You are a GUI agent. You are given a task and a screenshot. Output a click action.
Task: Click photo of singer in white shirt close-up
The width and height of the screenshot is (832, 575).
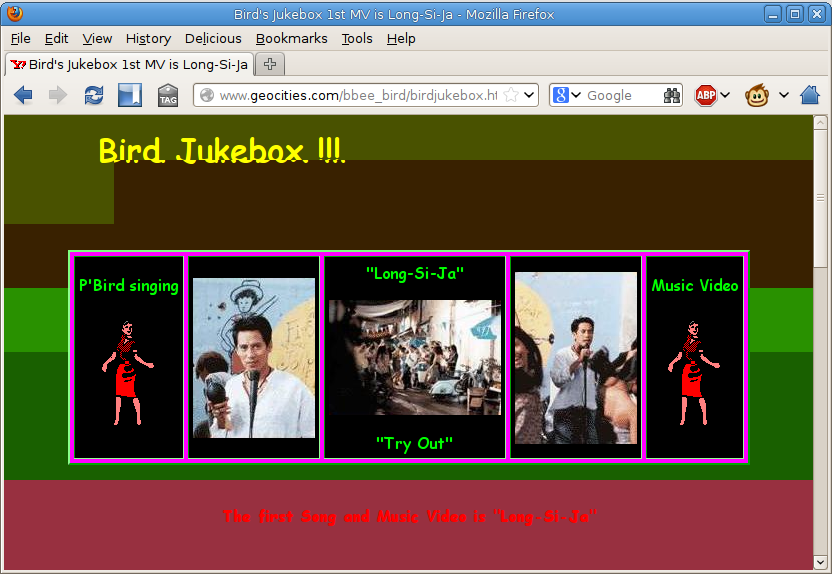[254, 358]
